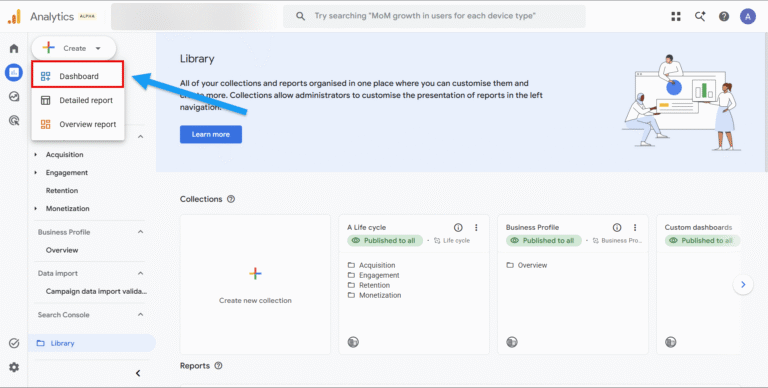Image resolution: width=768 pixels, height=388 pixels.
Task: Collapse the Search Console sidebar group
Action: [x=141, y=315]
